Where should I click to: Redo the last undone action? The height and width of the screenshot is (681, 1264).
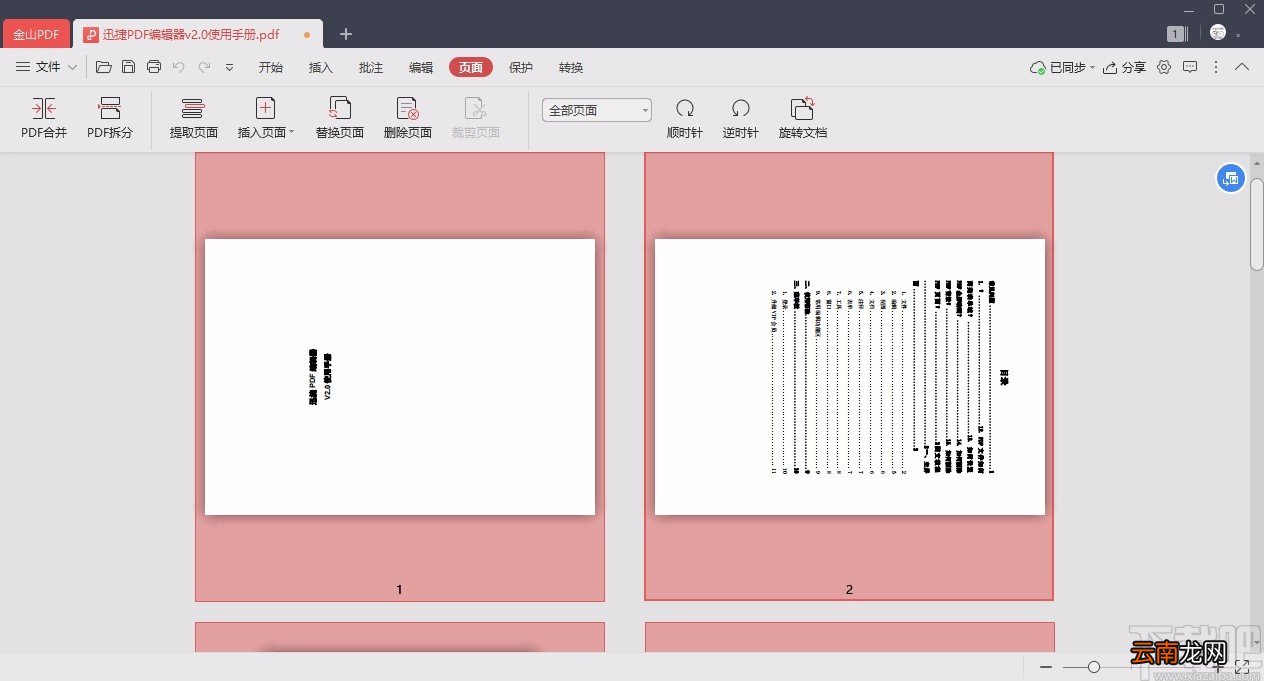(x=204, y=67)
